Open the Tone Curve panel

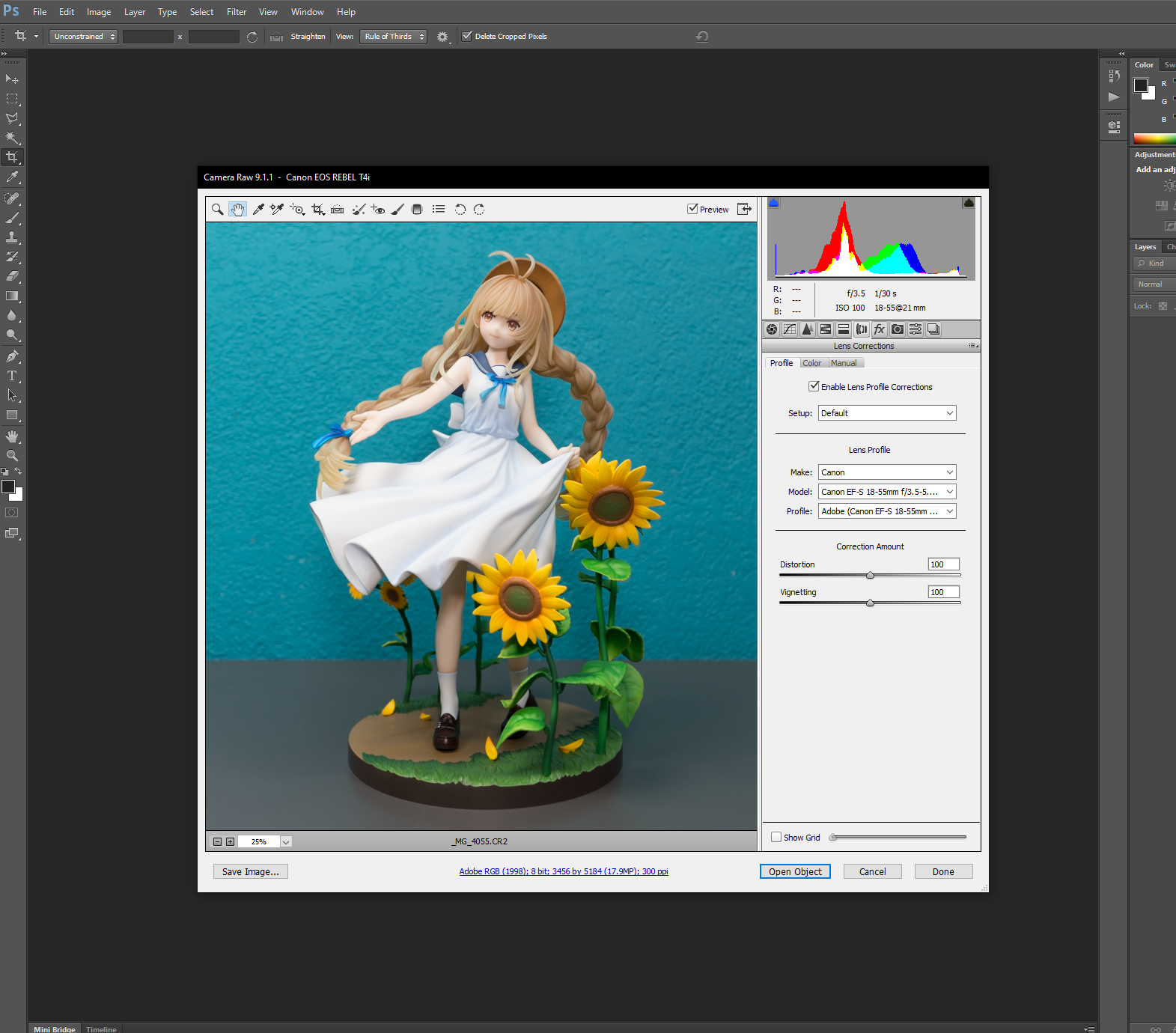(x=790, y=329)
